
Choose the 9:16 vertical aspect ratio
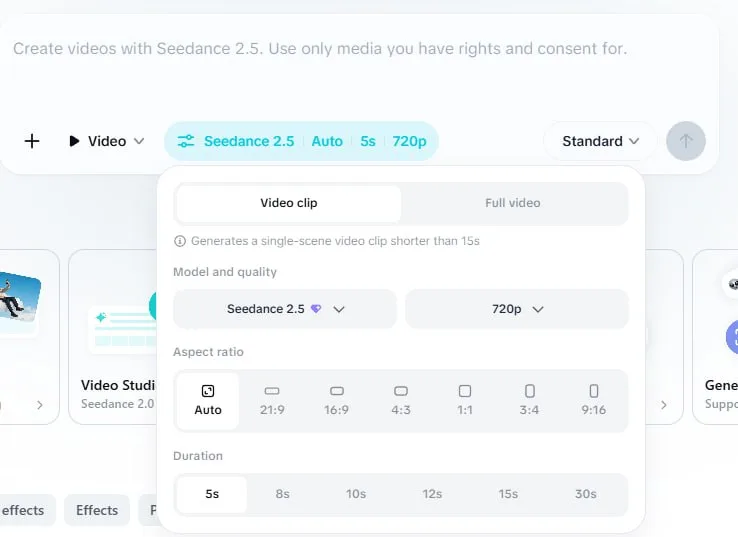594,401
